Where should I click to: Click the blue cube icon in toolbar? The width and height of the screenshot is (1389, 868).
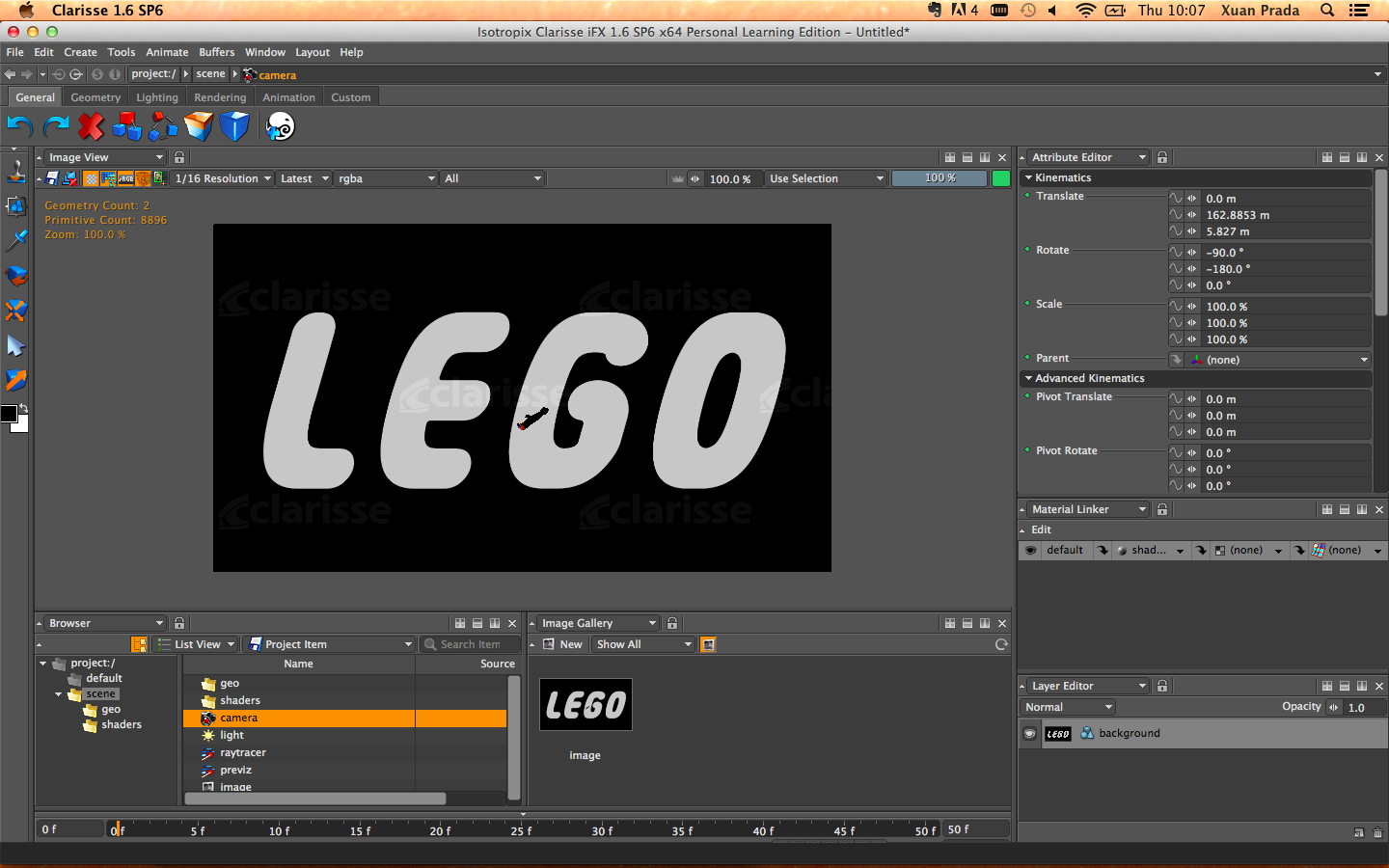click(234, 126)
